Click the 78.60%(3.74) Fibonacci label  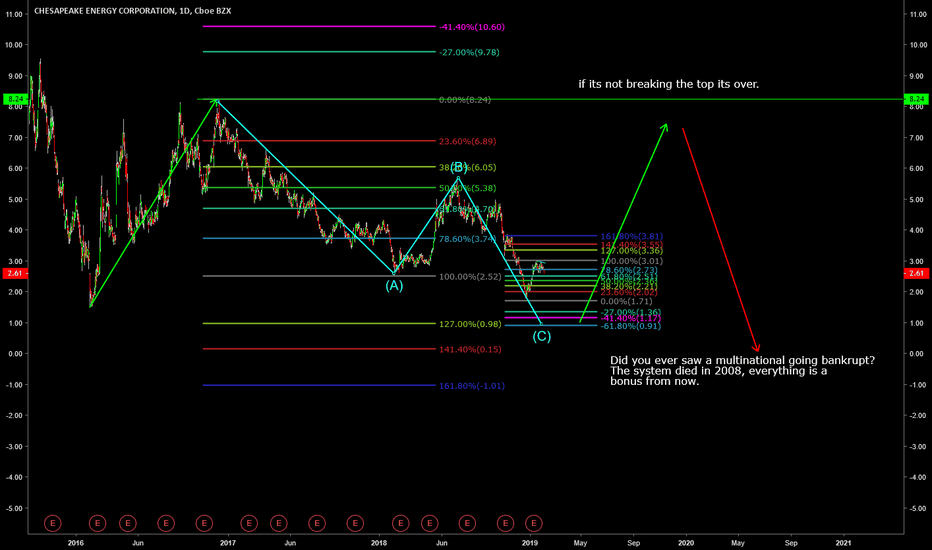pos(467,239)
